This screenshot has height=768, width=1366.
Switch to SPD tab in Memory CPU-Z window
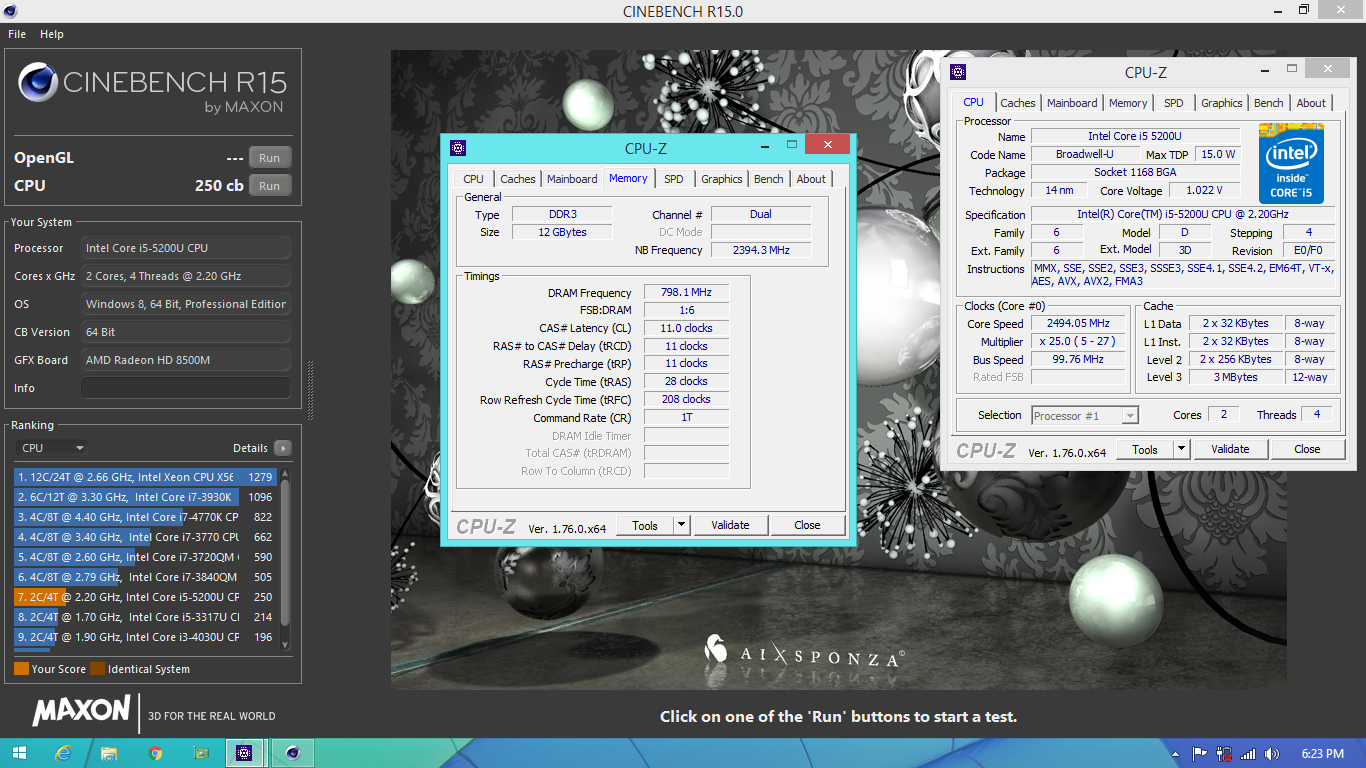tap(674, 179)
